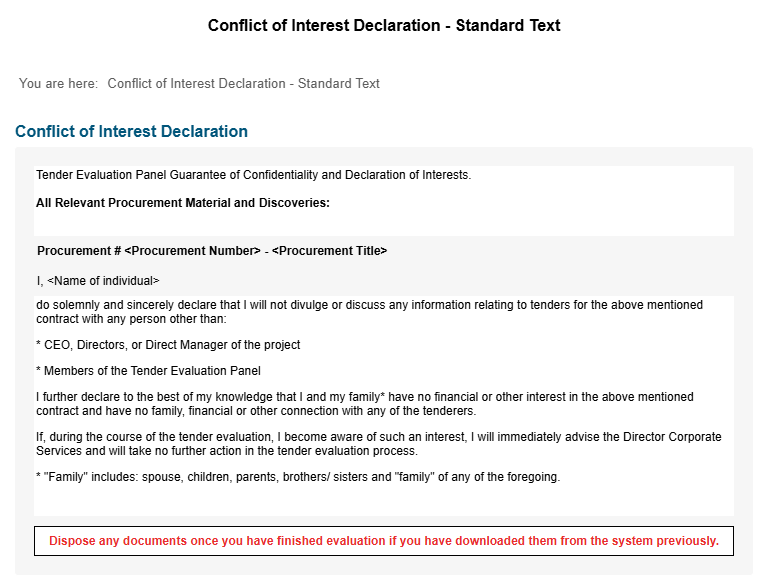Click the 'If, during the course of the tender' paragraph
763x585 pixels.
click(379, 444)
